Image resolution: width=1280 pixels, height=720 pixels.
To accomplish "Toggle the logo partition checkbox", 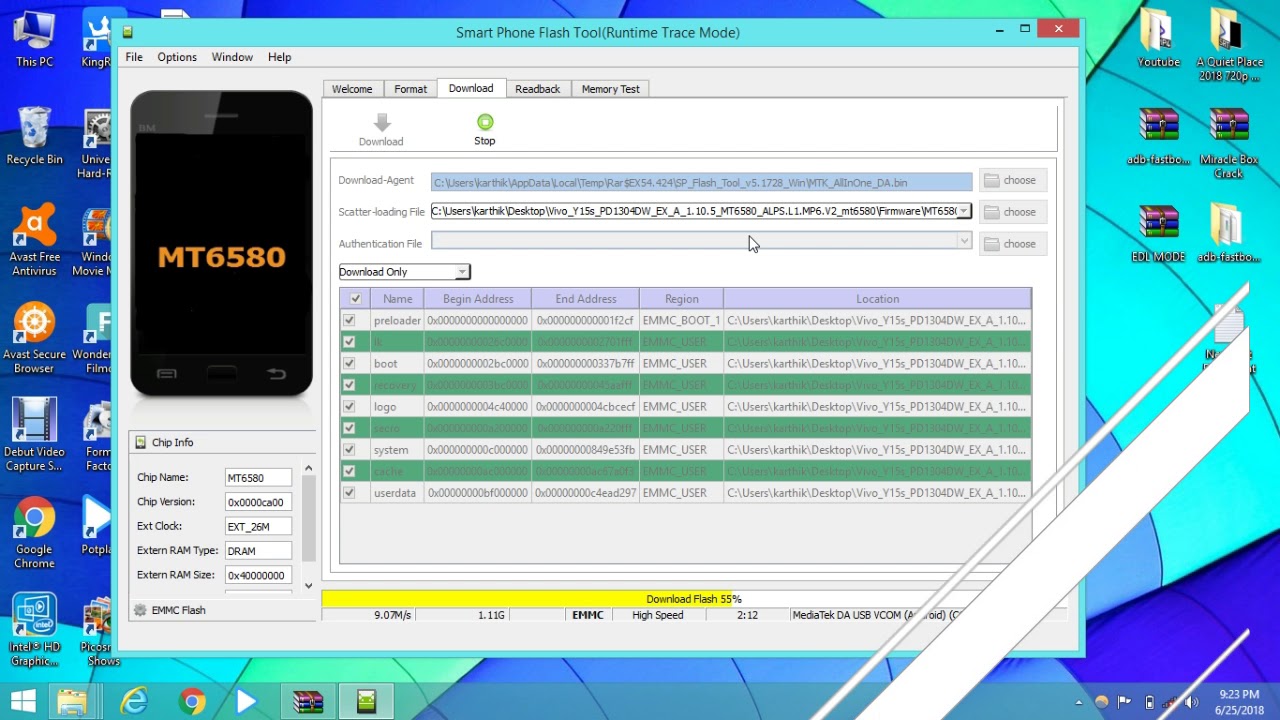I will (349, 406).
